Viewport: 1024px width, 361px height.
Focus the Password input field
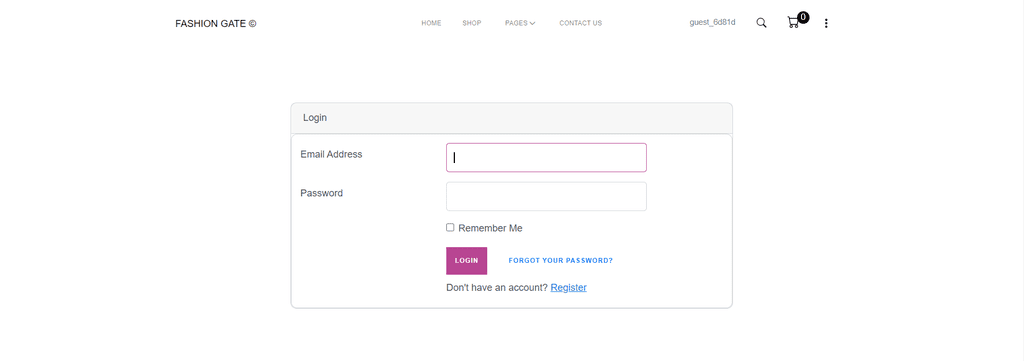tap(546, 196)
